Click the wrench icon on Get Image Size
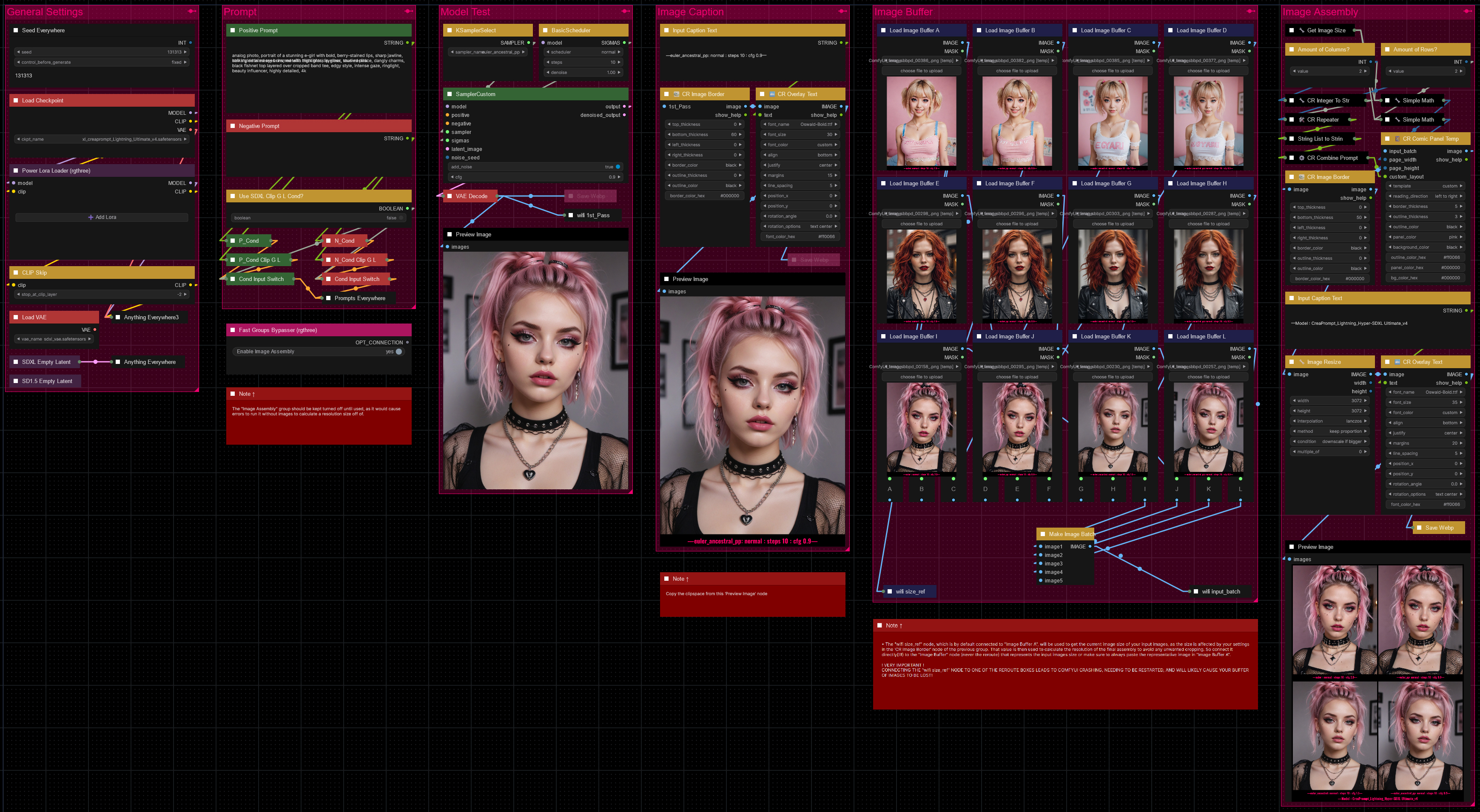This screenshot has height=812, width=1480. click(1301, 31)
